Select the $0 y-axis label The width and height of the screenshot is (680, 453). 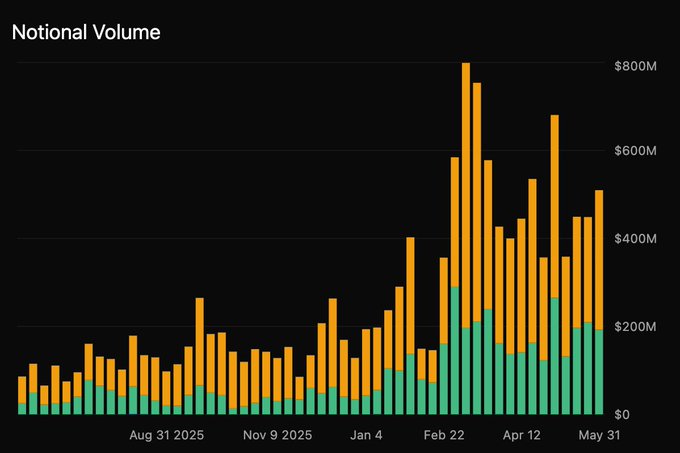(x=622, y=414)
